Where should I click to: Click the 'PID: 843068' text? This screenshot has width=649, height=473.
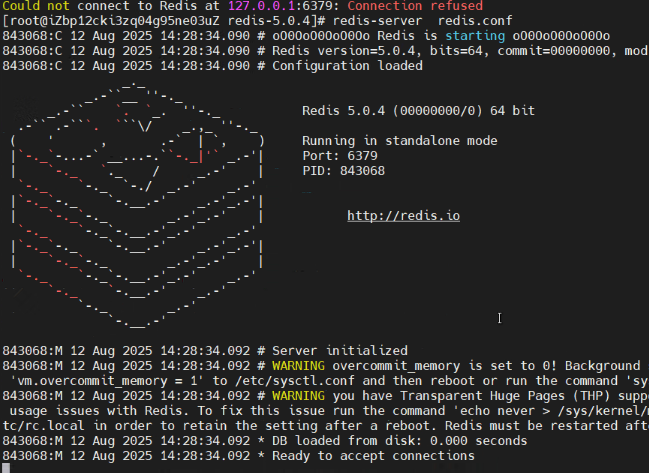pos(344,171)
